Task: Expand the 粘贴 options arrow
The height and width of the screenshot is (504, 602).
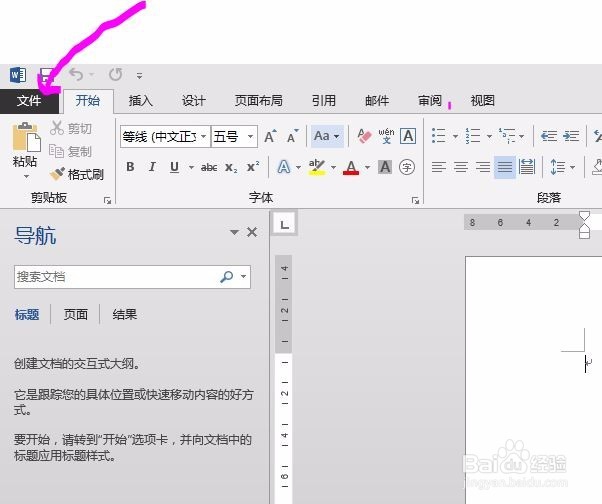Action: click(x=26, y=177)
